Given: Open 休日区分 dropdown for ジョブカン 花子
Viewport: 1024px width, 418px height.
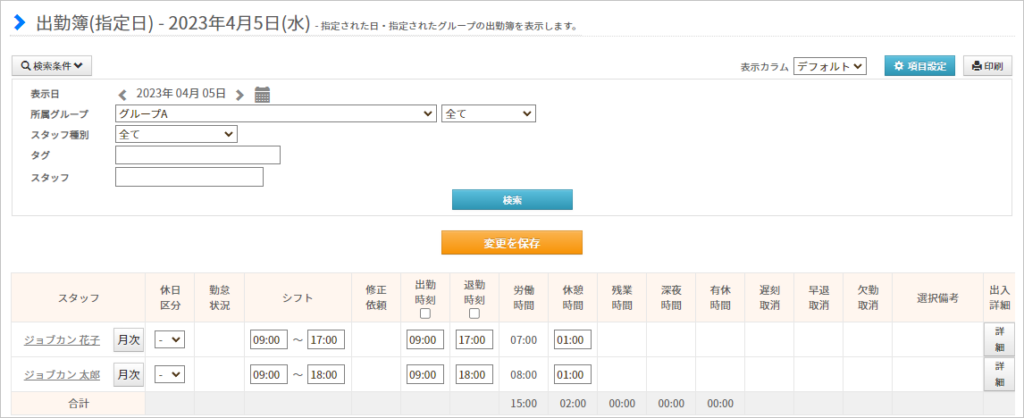Looking at the screenshot, I should pos(170,340).
